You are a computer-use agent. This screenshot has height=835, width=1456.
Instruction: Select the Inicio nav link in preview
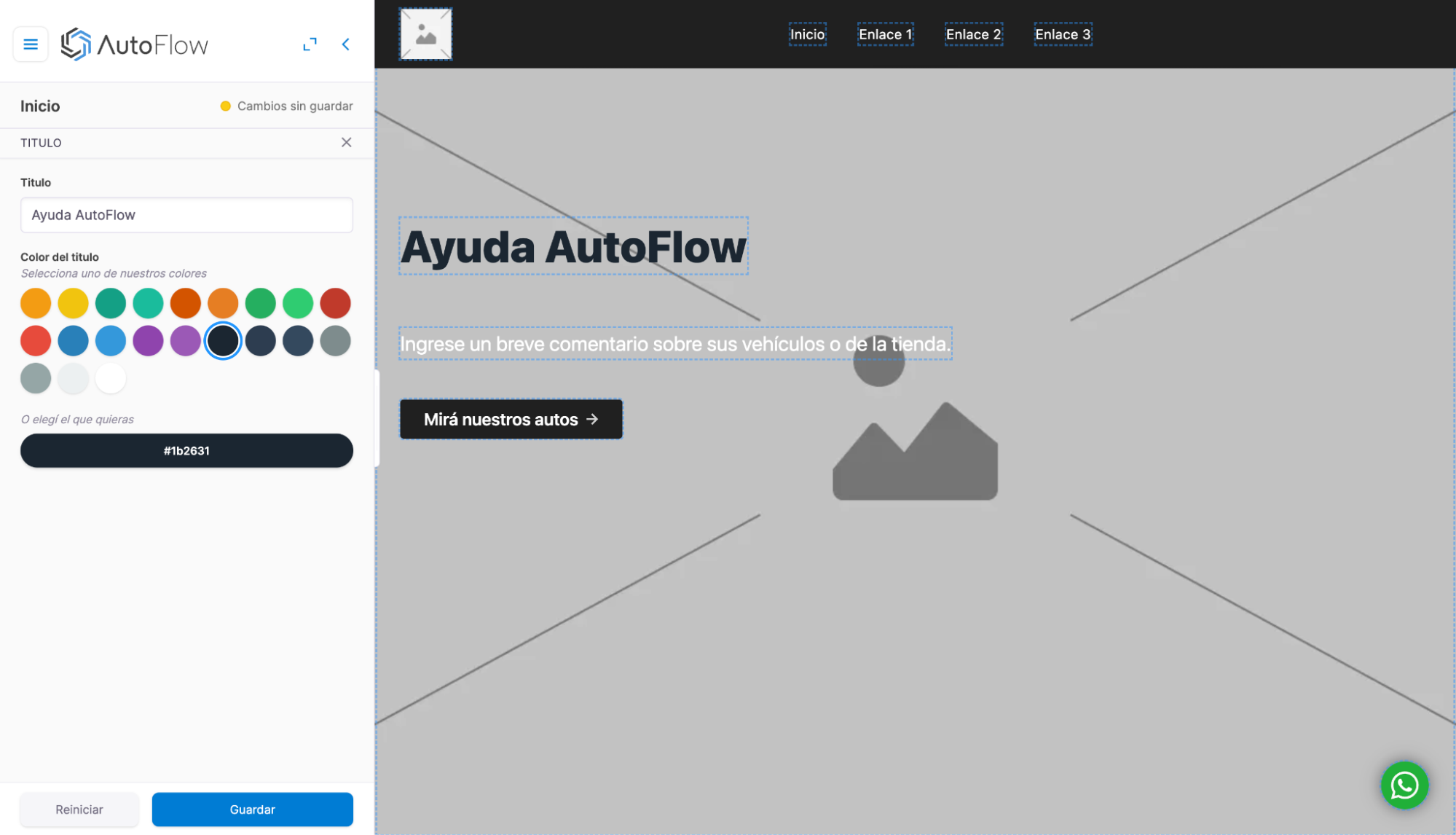click(808, 34)
